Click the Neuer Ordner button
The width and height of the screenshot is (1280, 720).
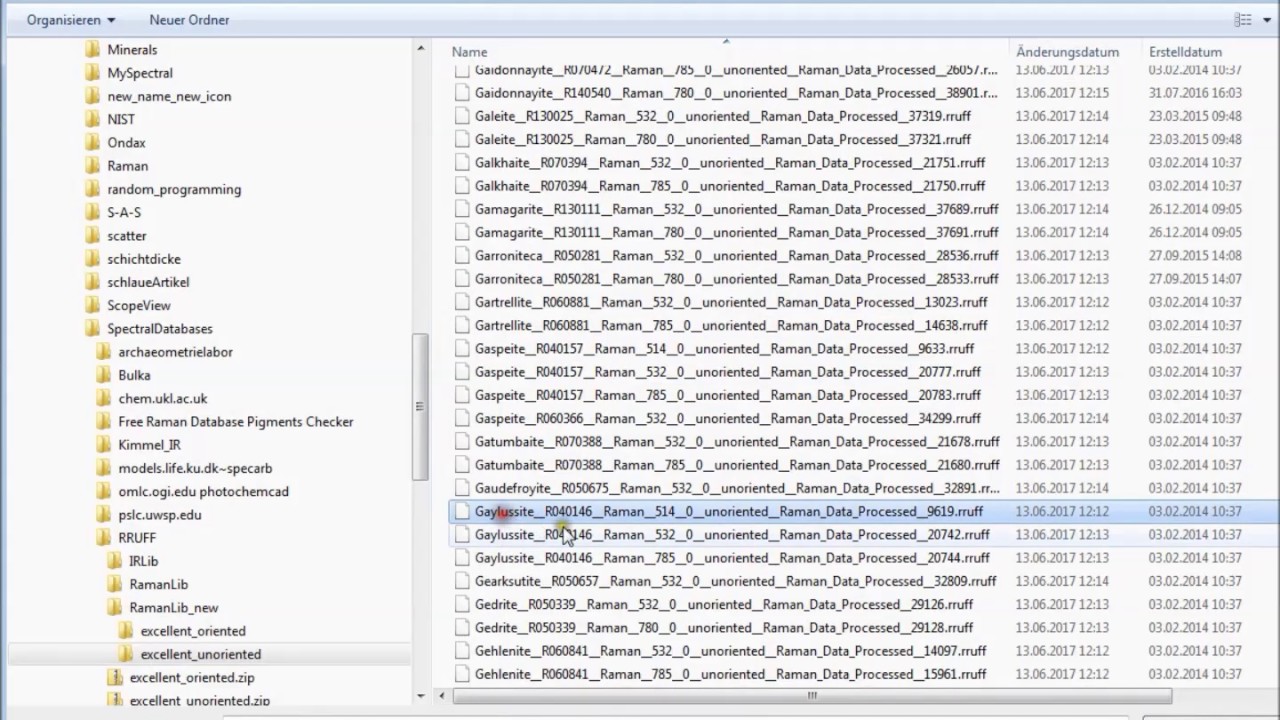click(x=189, y=20)
